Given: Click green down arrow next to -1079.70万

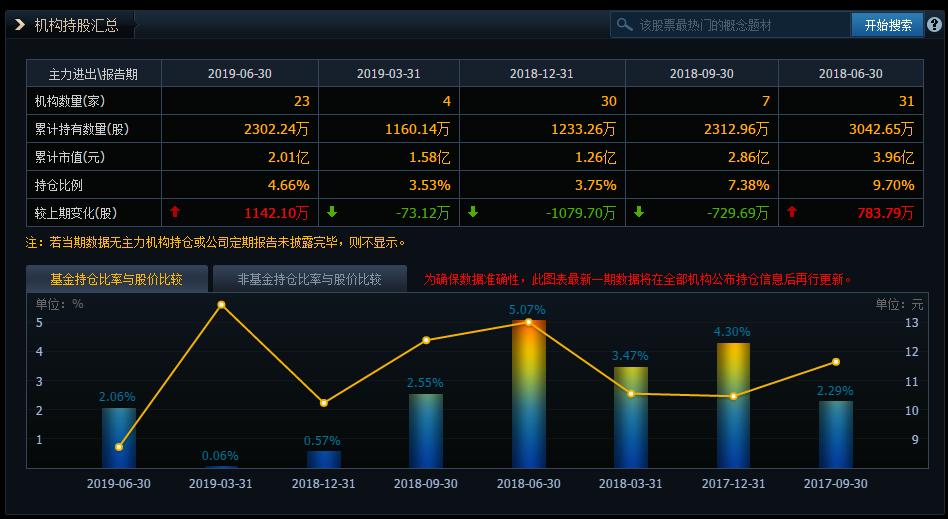Looking at the screenshot, I should pyautogui.click(x=473, y=212).
